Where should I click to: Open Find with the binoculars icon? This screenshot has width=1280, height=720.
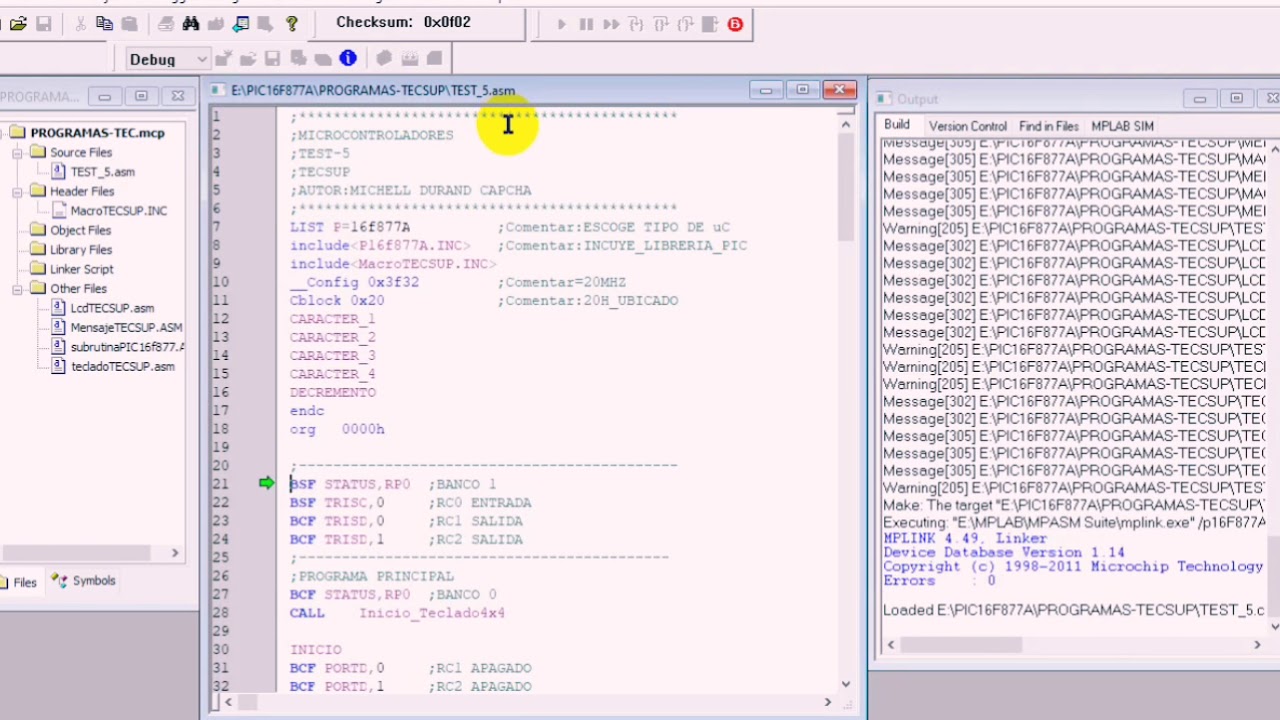pos(191,24)
